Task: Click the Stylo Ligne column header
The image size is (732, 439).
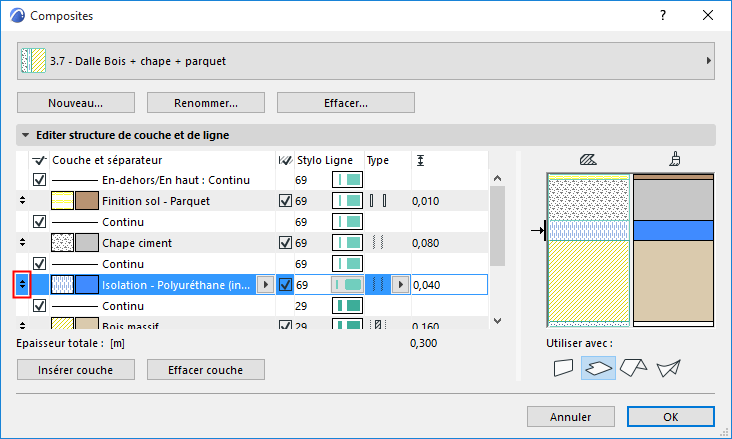Action: tap(325, 160)
